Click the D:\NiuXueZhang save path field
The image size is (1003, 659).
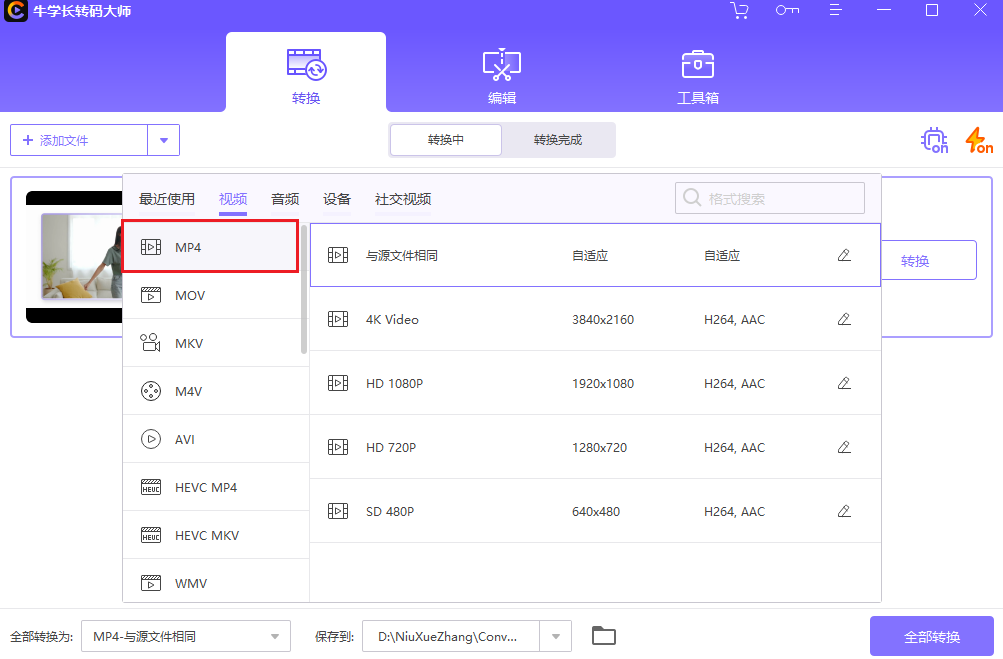point(450,637)
